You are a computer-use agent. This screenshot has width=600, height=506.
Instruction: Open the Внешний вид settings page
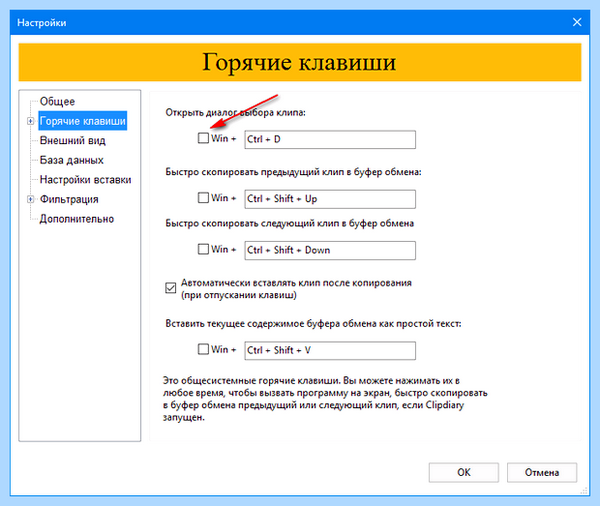(x=73, y=140)
